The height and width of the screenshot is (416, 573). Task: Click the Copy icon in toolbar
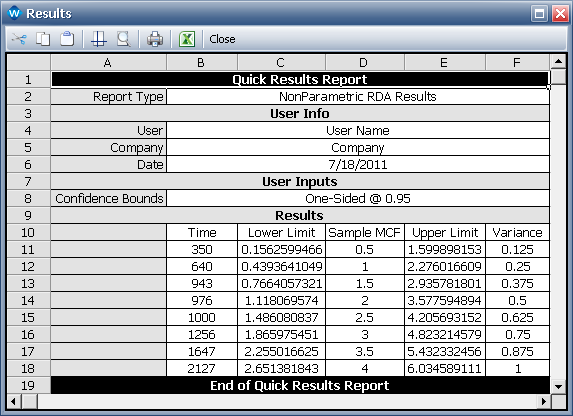coord(43,39)
